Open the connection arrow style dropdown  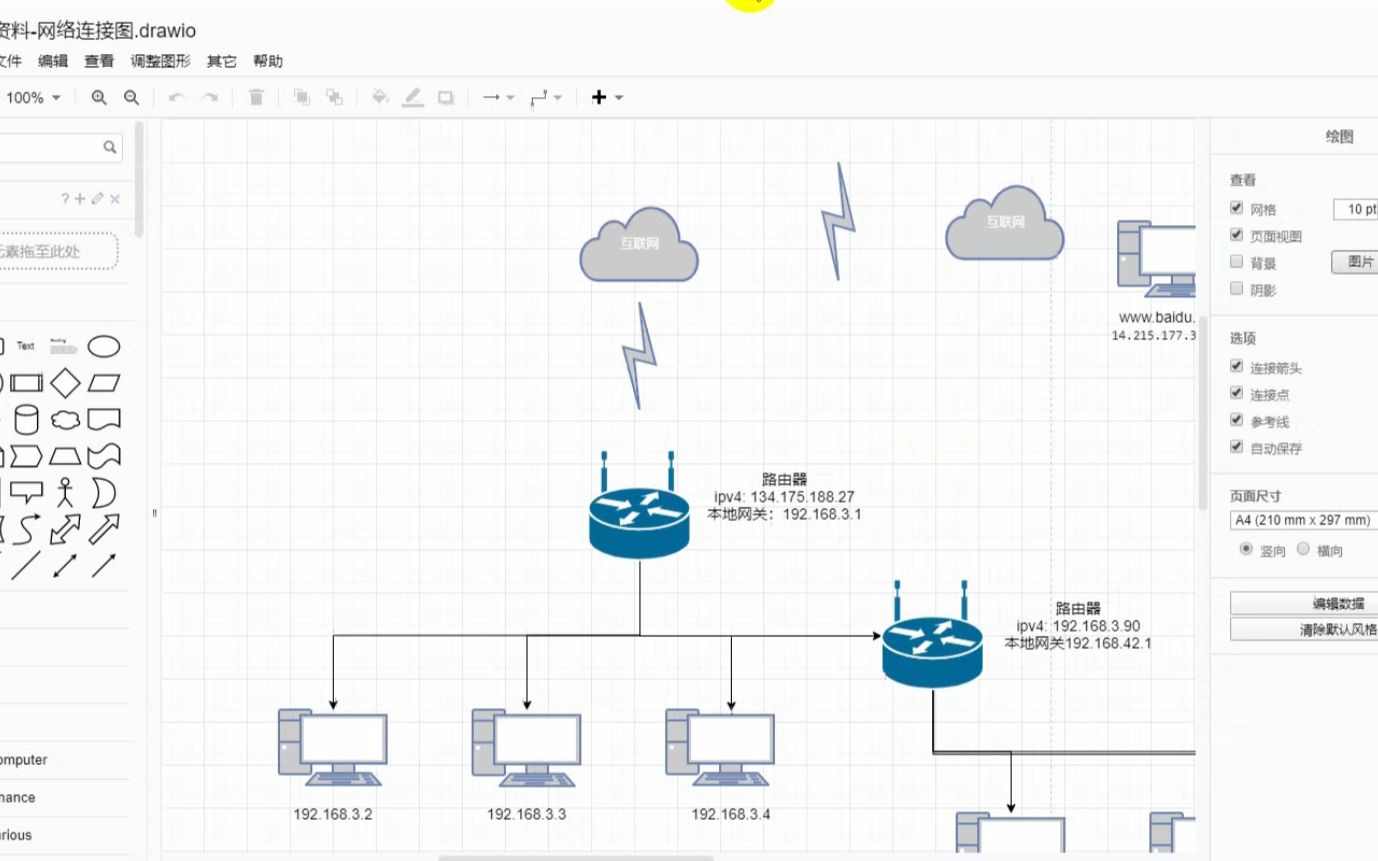(498, 97)
